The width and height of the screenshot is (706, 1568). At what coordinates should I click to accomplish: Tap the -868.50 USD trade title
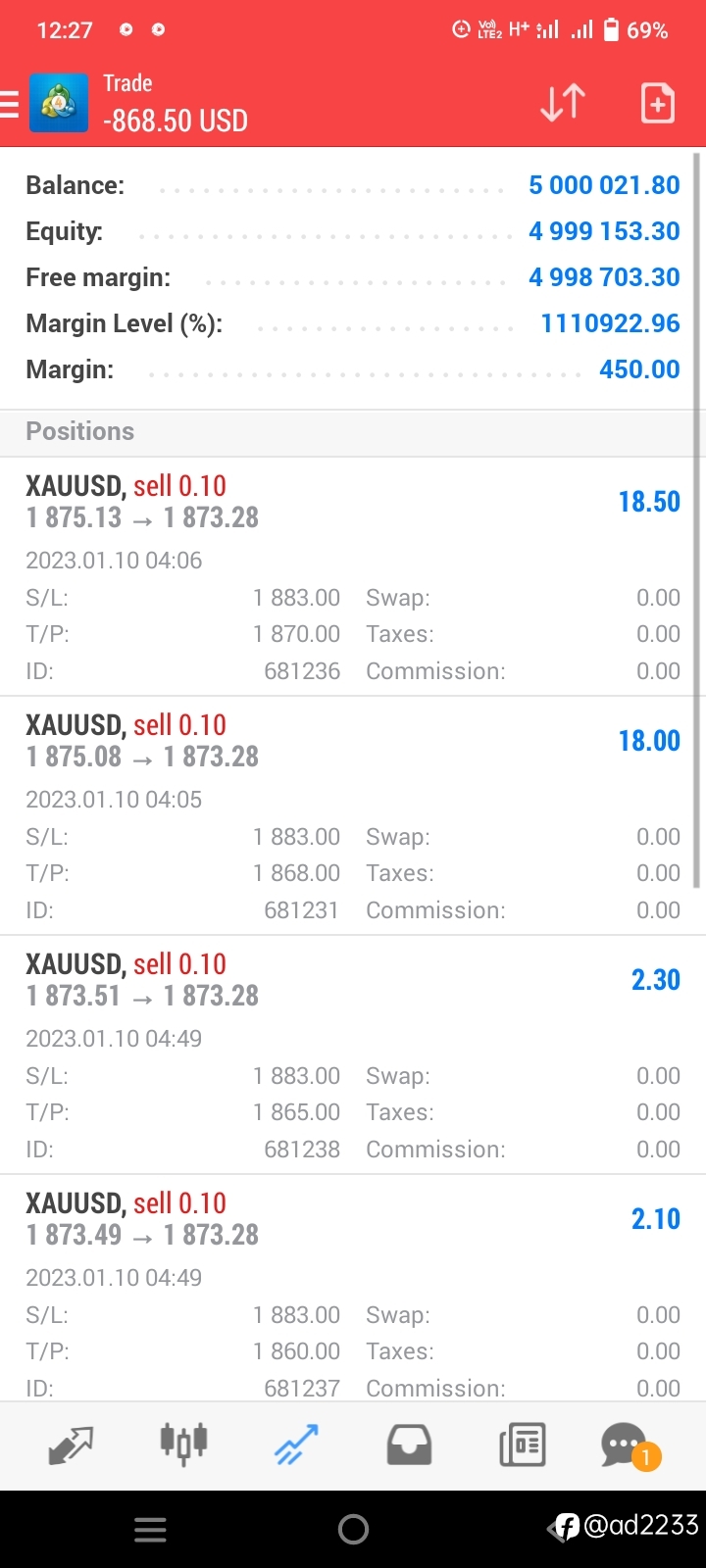coord(176,122)
